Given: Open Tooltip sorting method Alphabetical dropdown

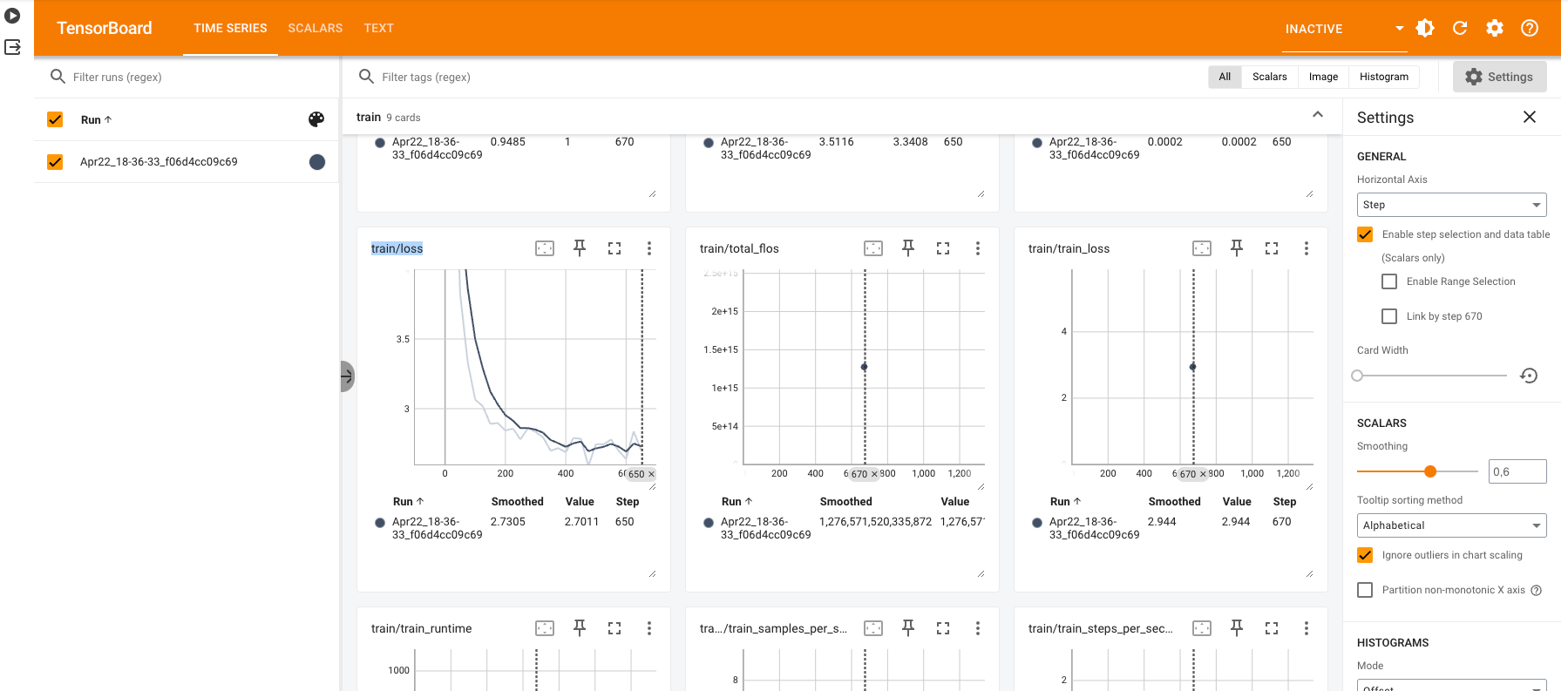Looking at the screenshot, I should tap(1451, 525).
